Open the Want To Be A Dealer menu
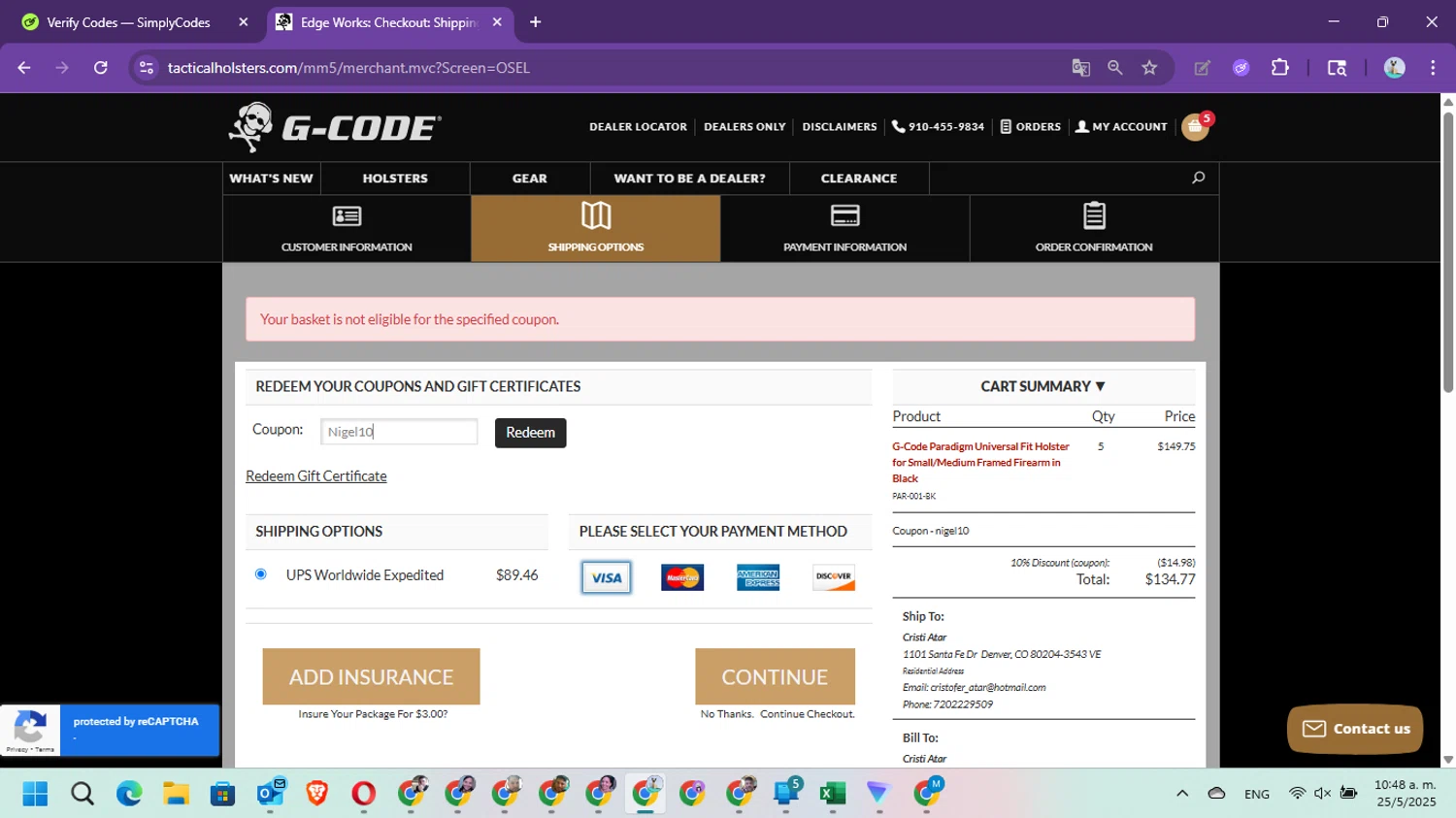The height and width of the screenshot is (818, 1456). click(689, 179)
